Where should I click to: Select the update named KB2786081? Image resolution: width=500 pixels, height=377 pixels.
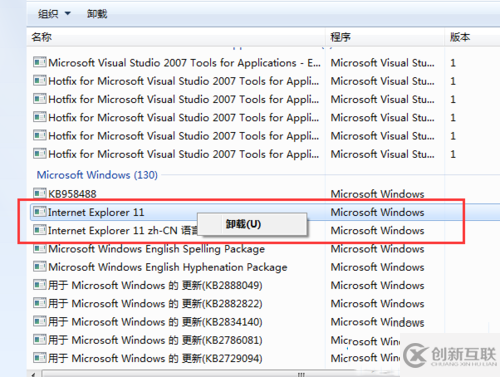click(x=155, y=341)
